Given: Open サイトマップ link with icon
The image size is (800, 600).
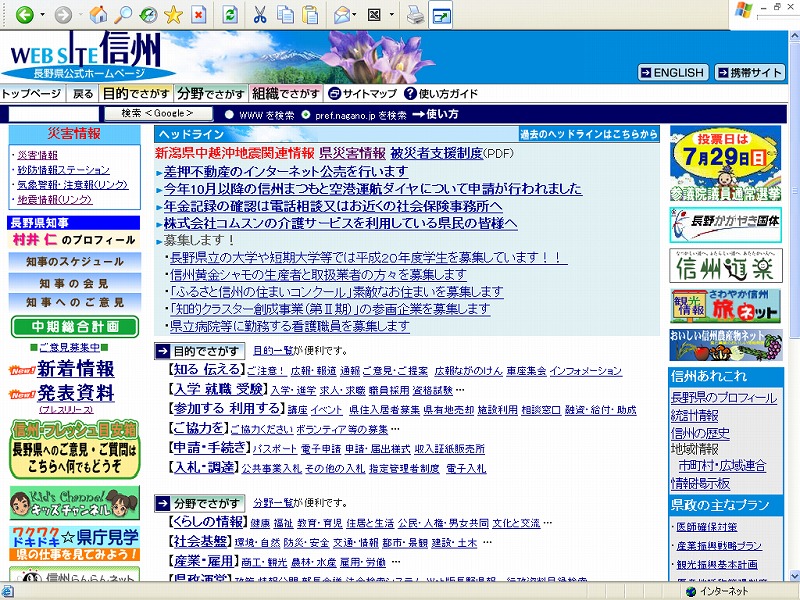Looking at the screenshot, I should pyautogui.click(x=363, y=93).
